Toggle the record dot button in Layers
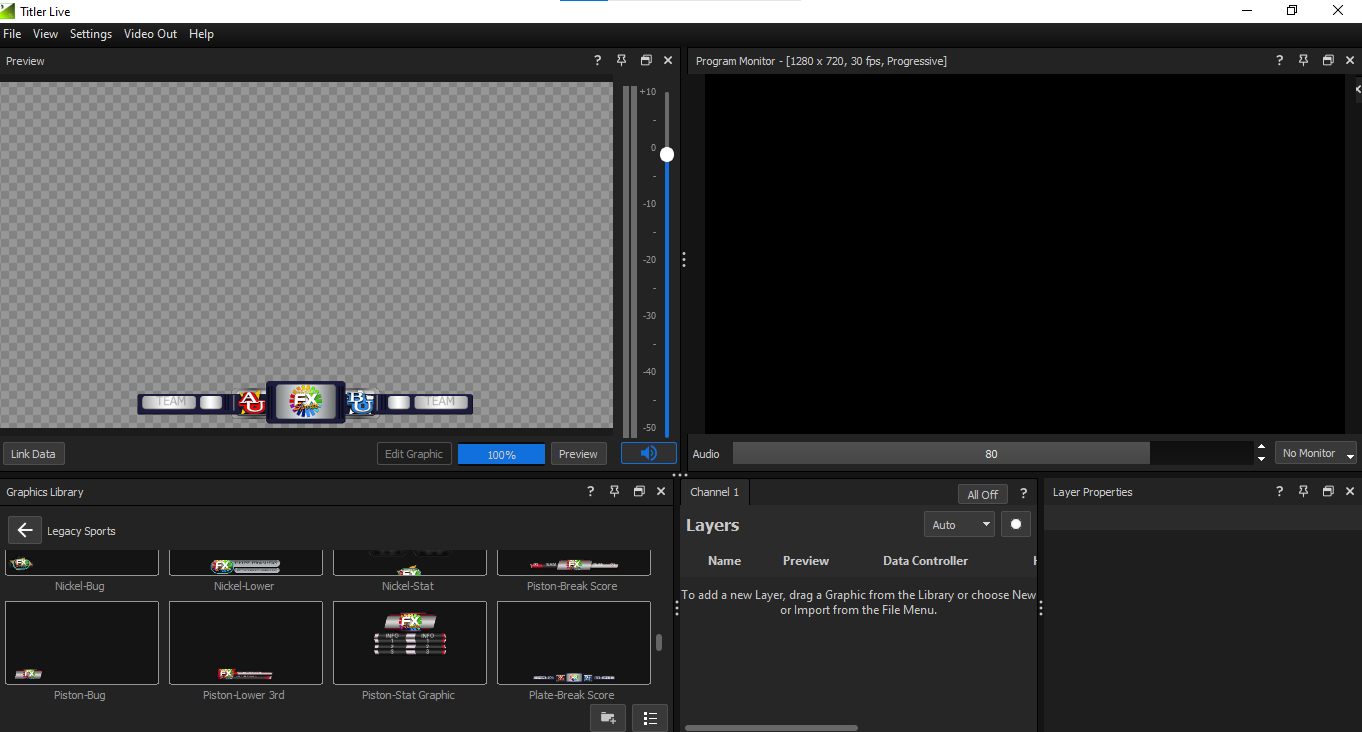1362x732 pixels. (1016, 524)
